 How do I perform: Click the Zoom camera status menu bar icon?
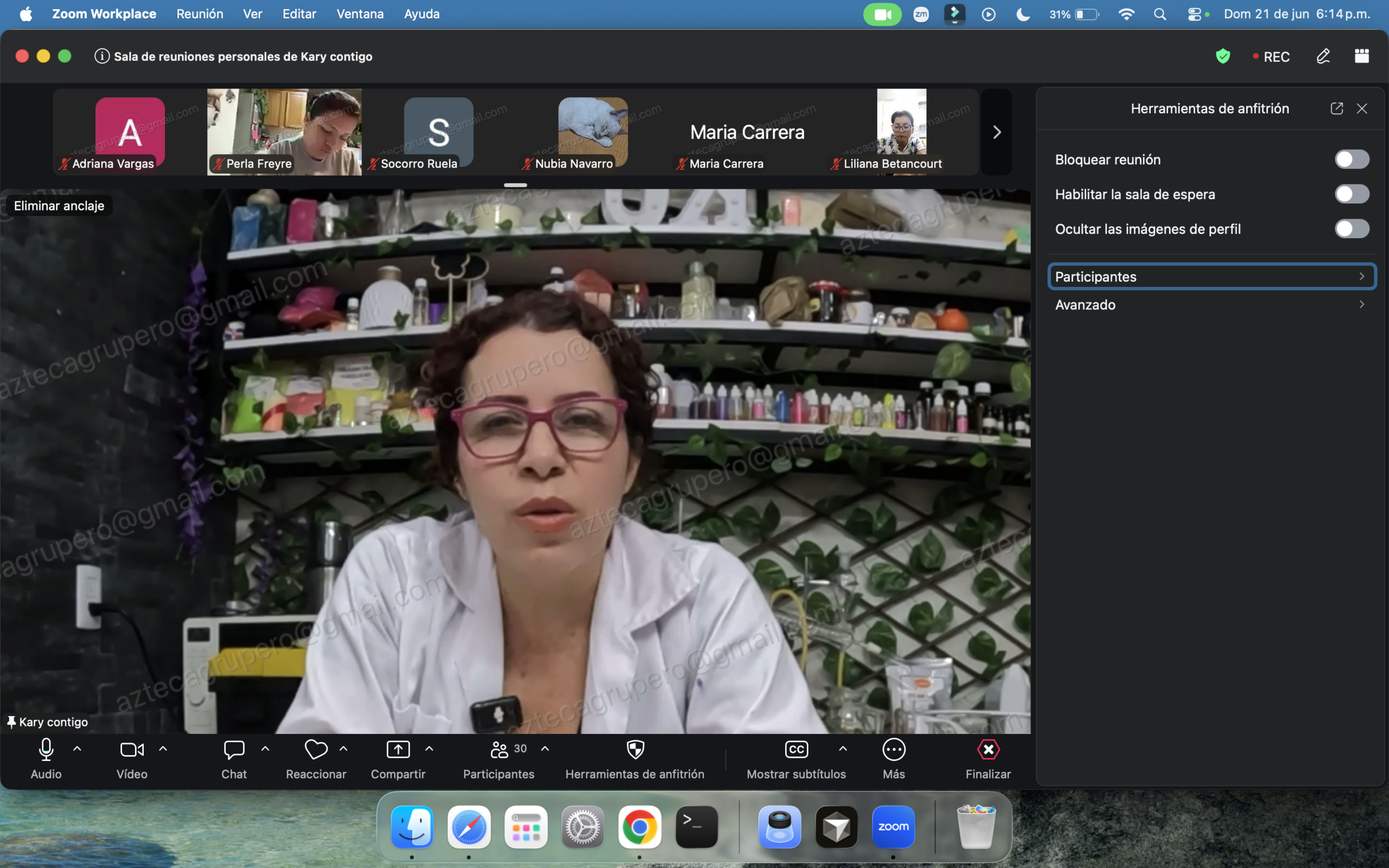pos(882,14)
